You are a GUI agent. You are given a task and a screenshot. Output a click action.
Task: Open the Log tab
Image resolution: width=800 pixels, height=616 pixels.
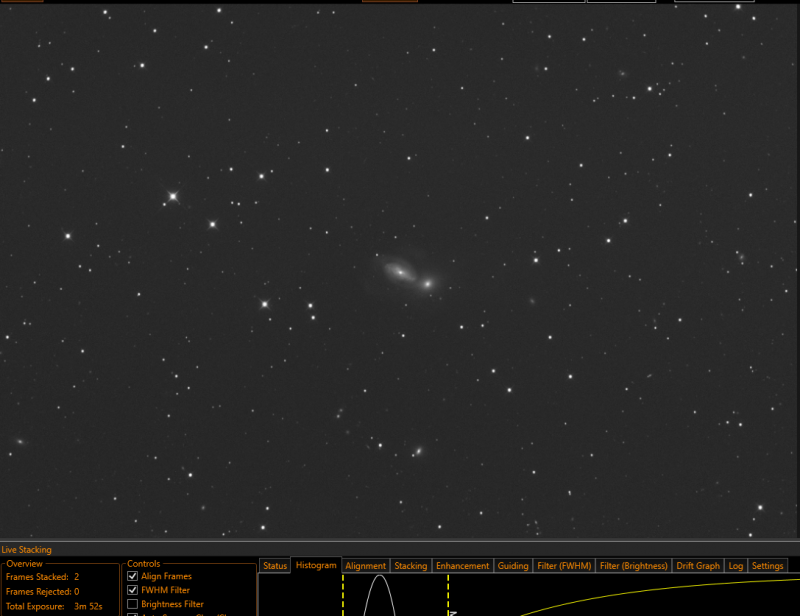click(x=735, y=565)
